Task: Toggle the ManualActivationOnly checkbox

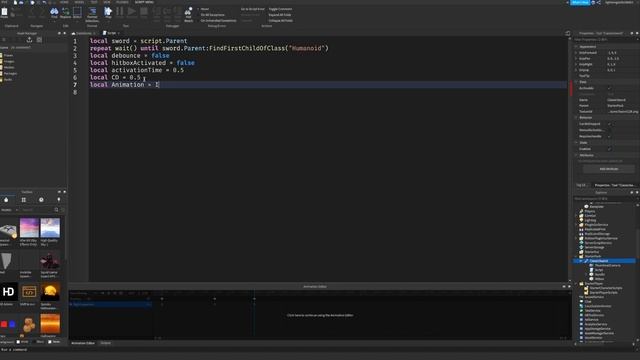Action: 609,130
